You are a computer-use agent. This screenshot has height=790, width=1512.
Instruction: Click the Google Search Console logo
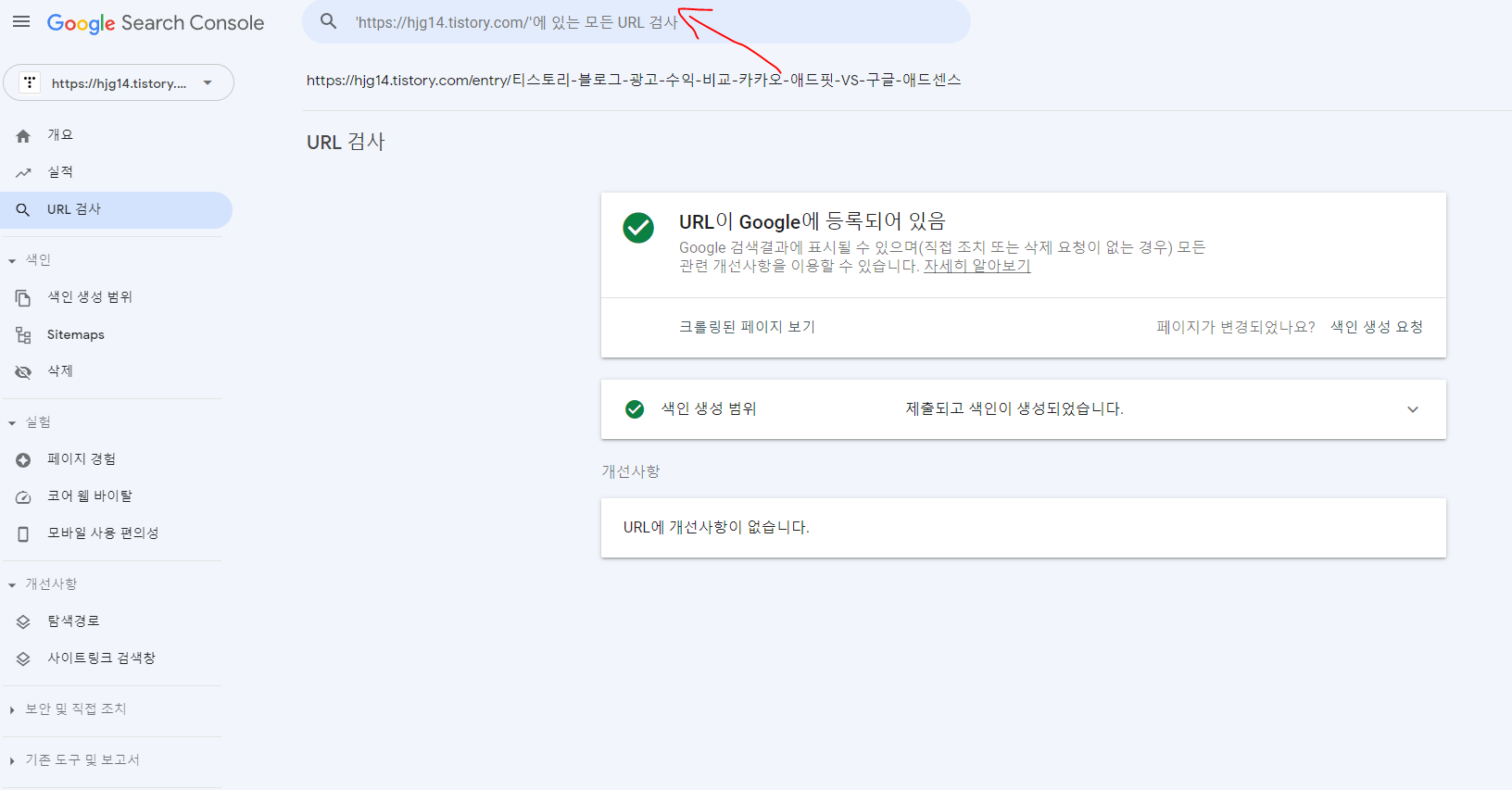[156, 23]
